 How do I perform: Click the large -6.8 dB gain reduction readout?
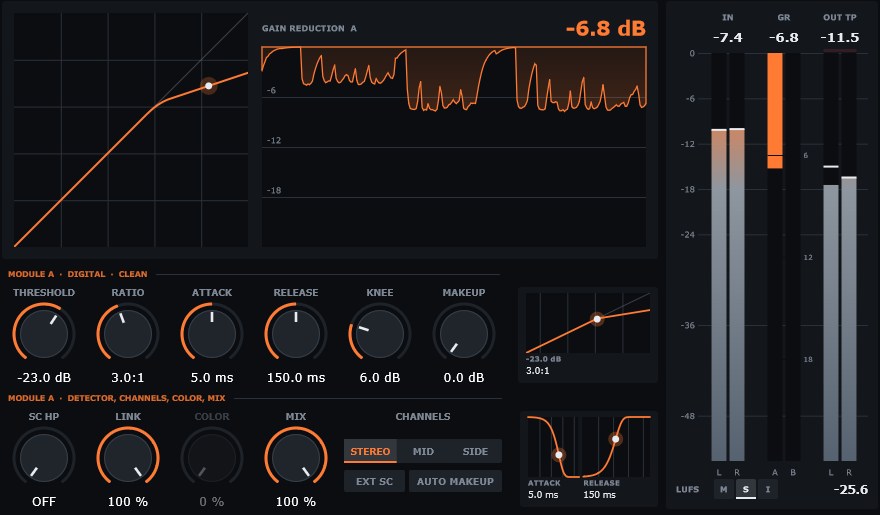606,28
